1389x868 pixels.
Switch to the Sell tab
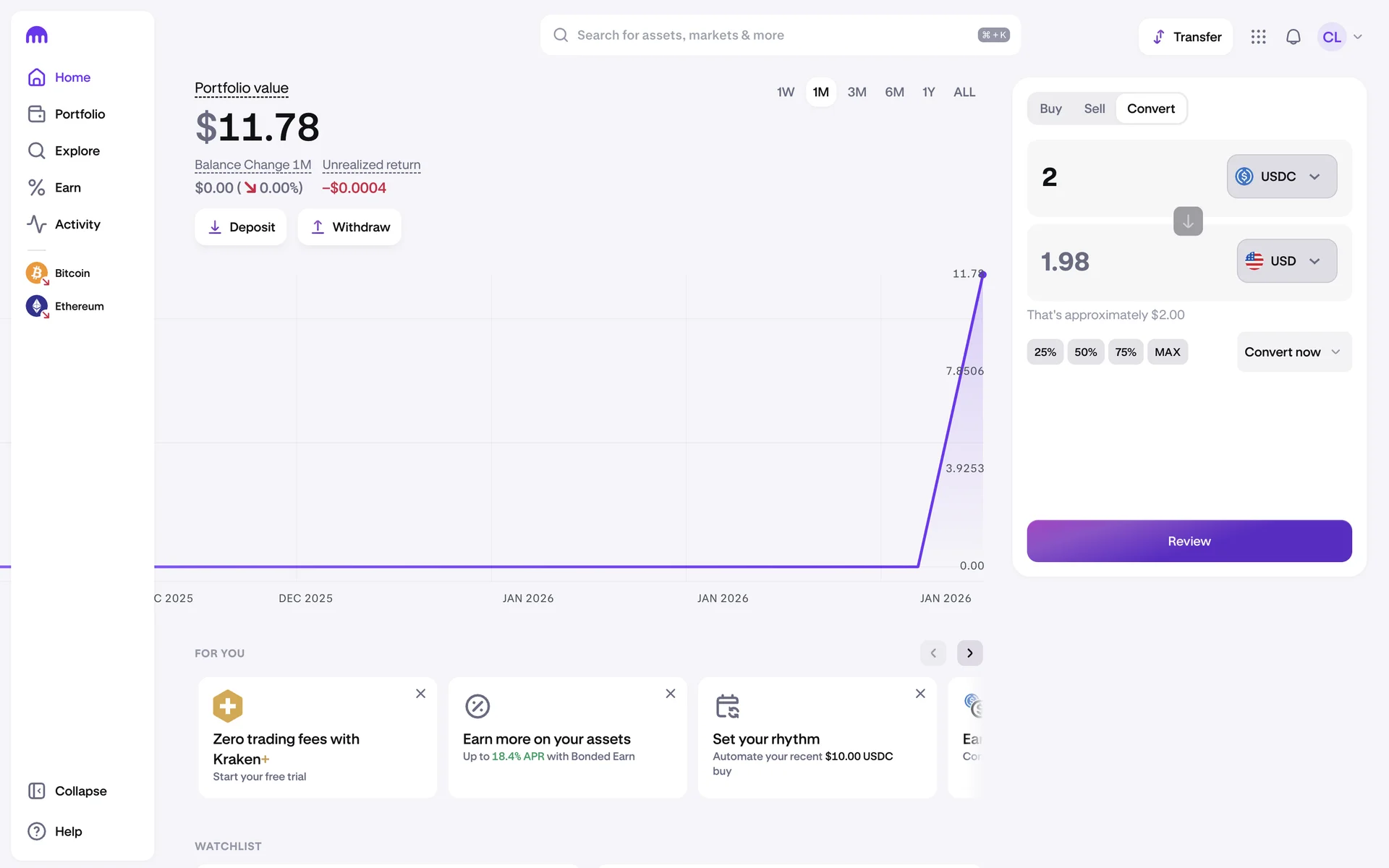tap(1094, 109)
